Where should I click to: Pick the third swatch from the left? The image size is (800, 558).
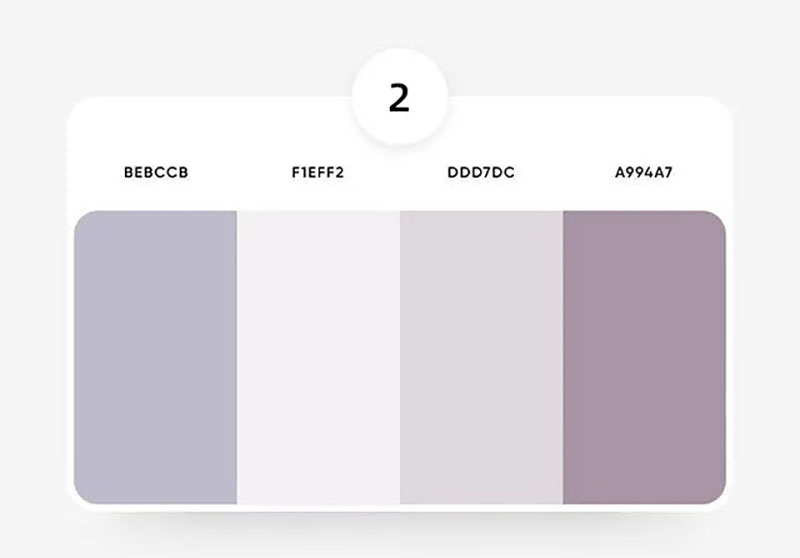click(481, 357)
